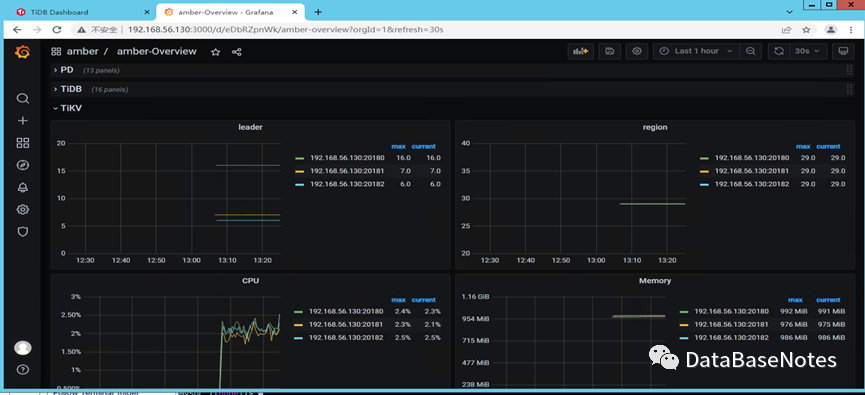Open browser profile avatar icon
Viewport: 865px width, 395px height.
(831, 30)
